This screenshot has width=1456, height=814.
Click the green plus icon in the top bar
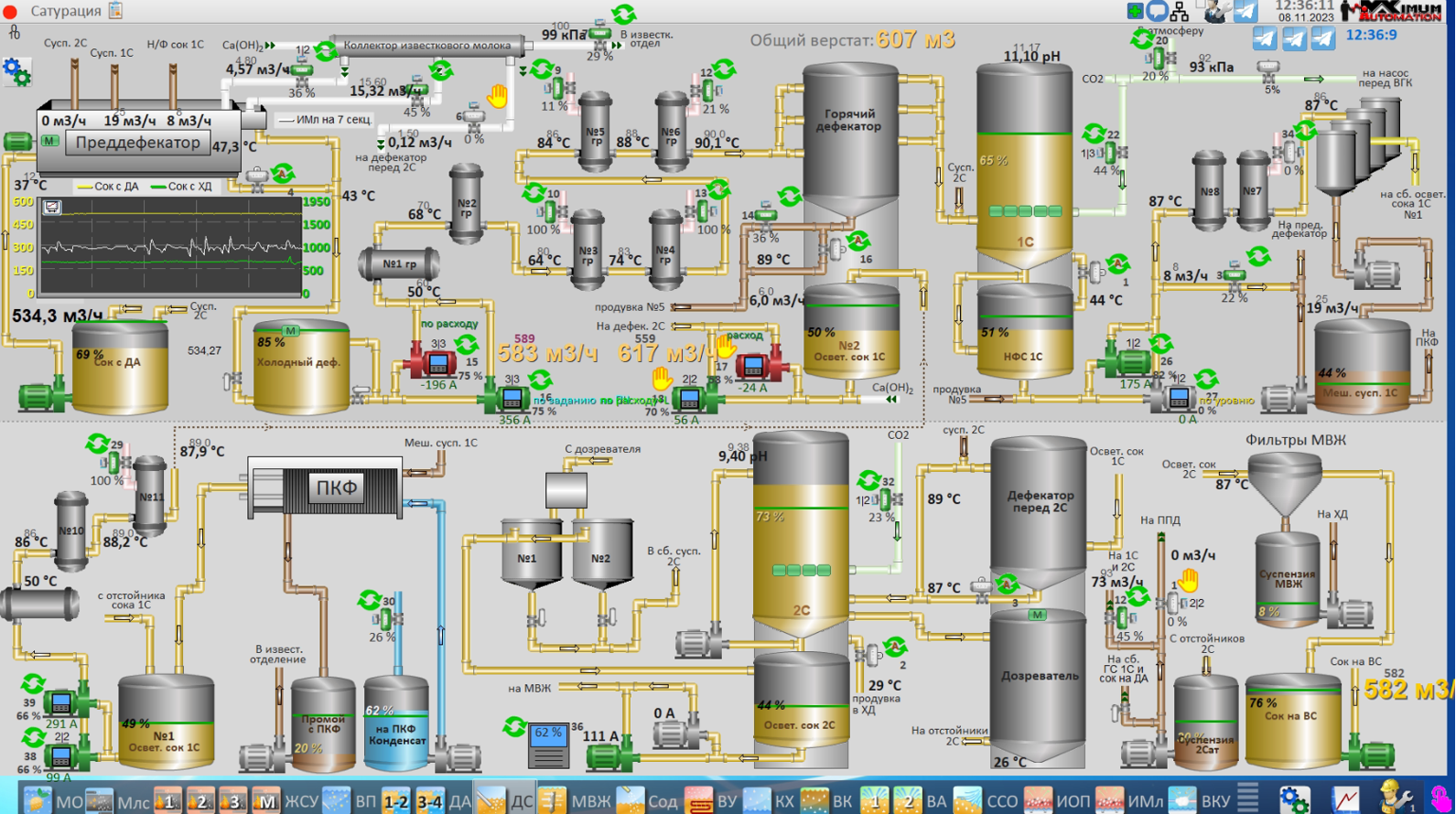[x=1135, y=11]
